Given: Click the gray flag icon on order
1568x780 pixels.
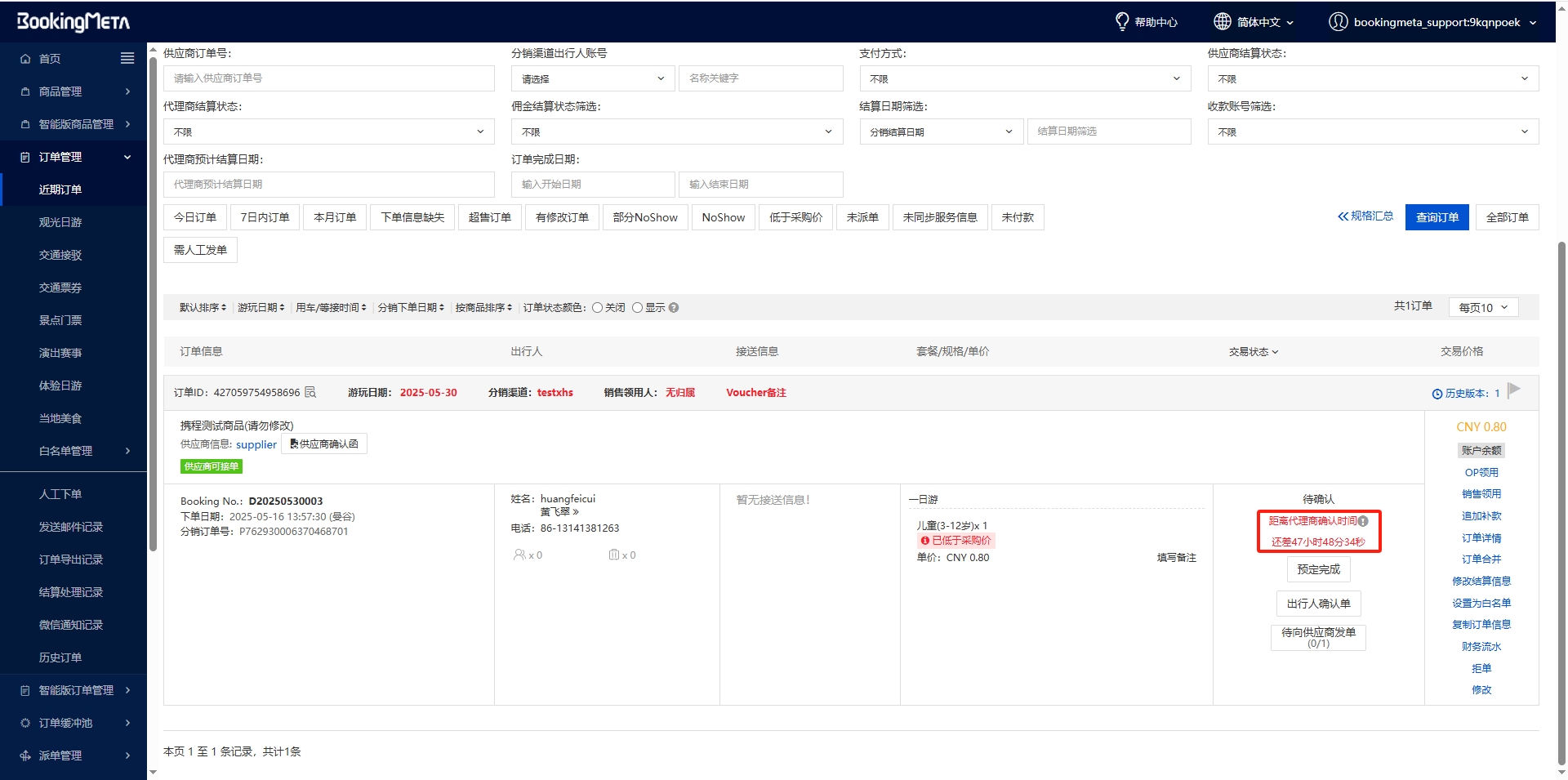Looking at the screenshot, I should tap(1513, 390).
